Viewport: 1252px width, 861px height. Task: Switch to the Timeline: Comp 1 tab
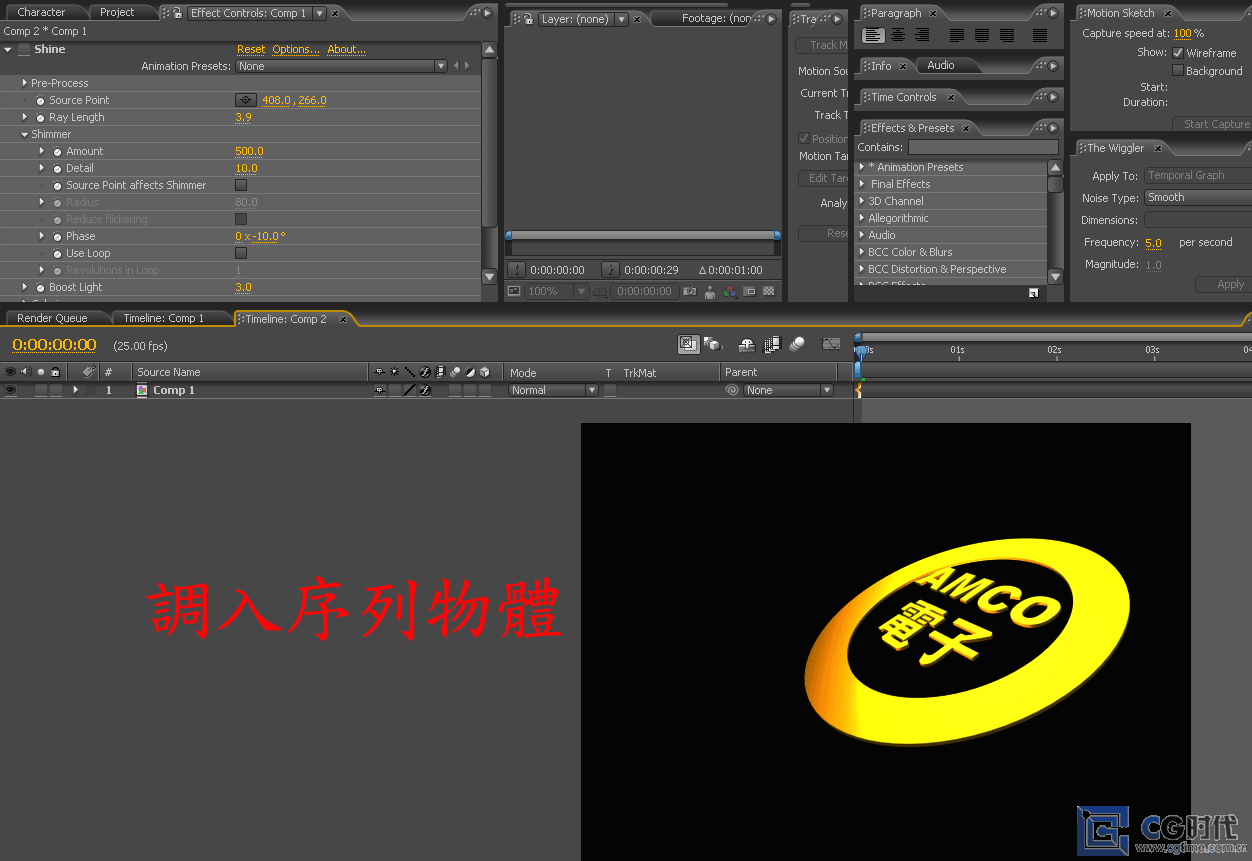164,318
